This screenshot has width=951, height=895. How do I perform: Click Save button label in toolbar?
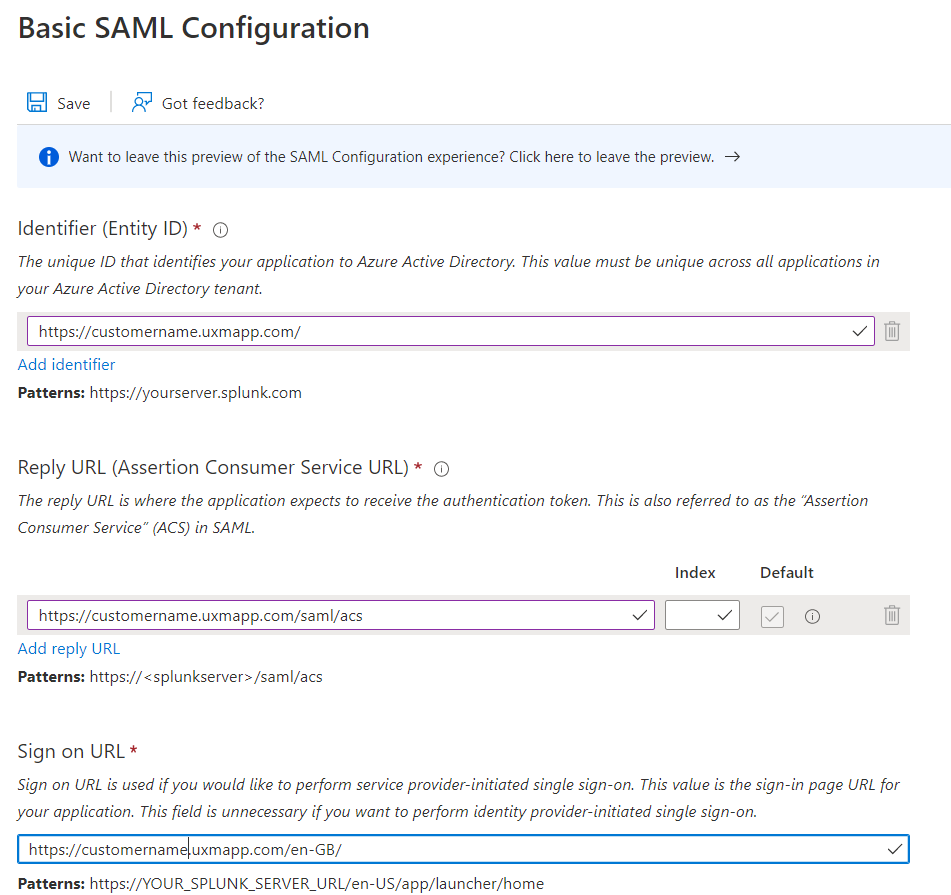tap(74, 103)
